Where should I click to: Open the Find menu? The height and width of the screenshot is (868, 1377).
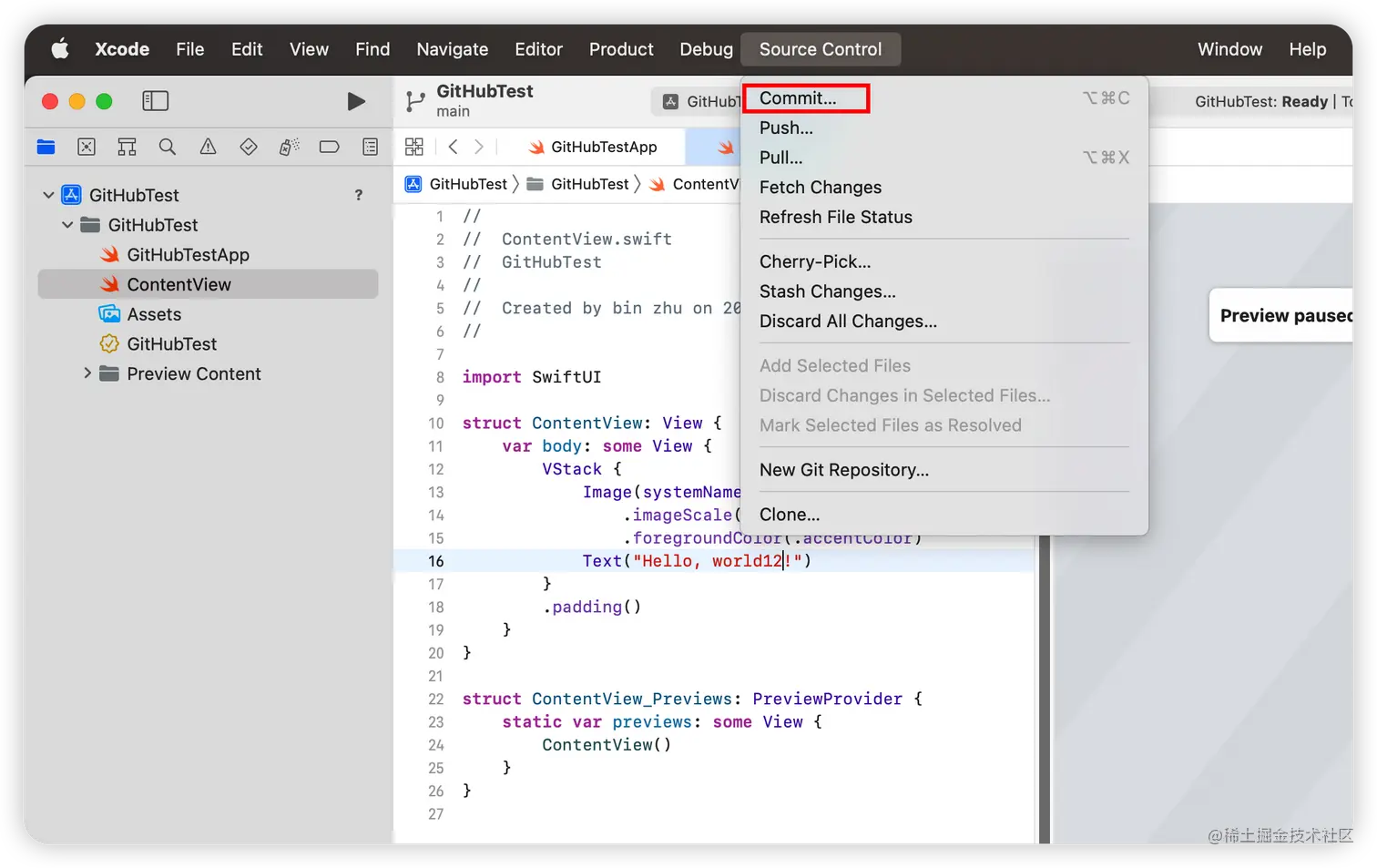372,49
